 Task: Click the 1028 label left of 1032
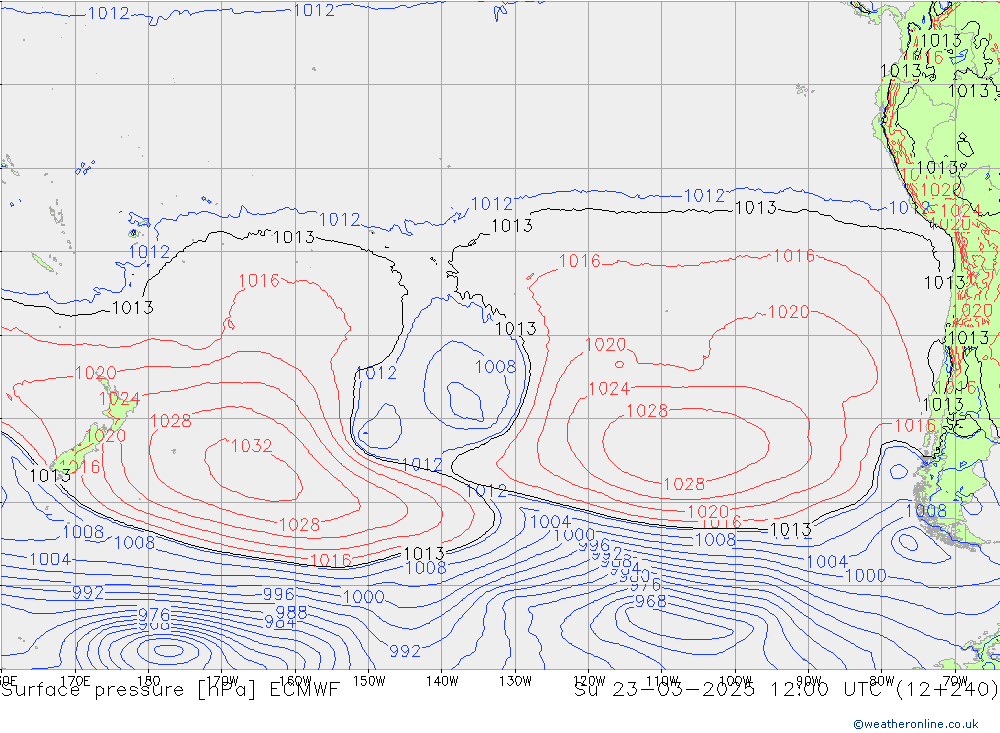[170, 420]
